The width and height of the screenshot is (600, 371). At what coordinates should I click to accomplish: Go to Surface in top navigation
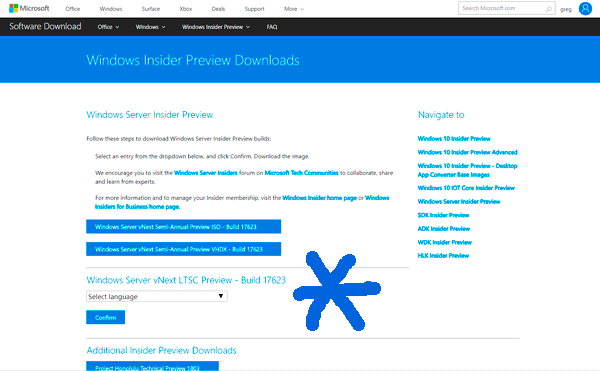tap(151, 9)
